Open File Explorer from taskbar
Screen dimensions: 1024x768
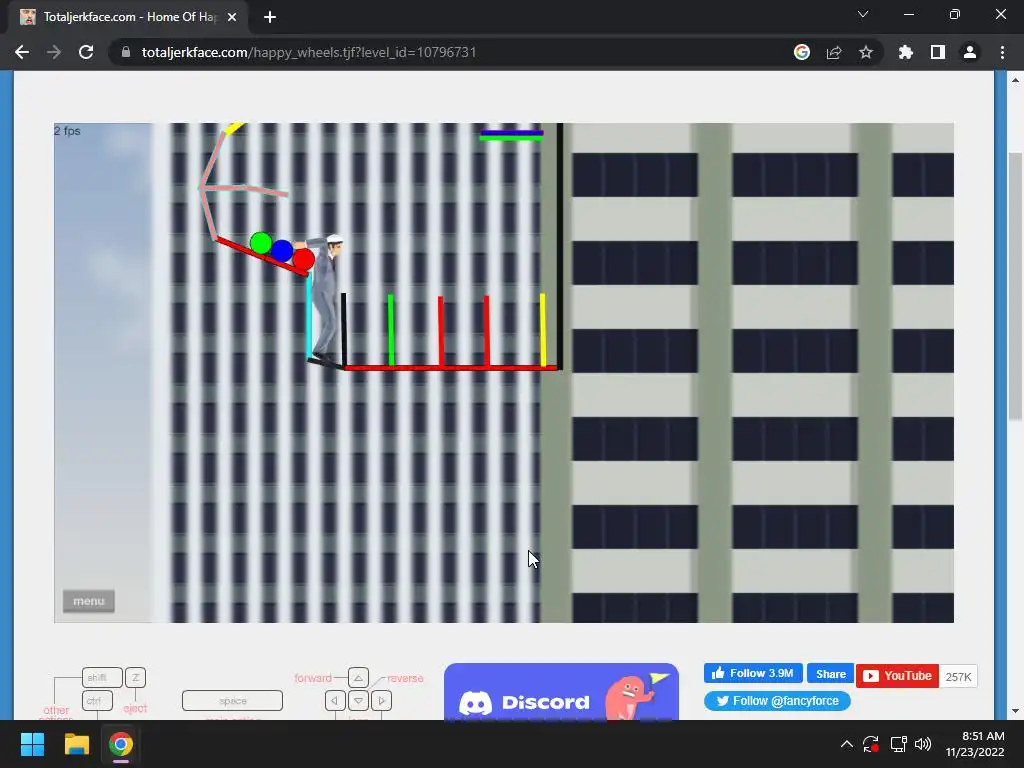click(76, 744)
